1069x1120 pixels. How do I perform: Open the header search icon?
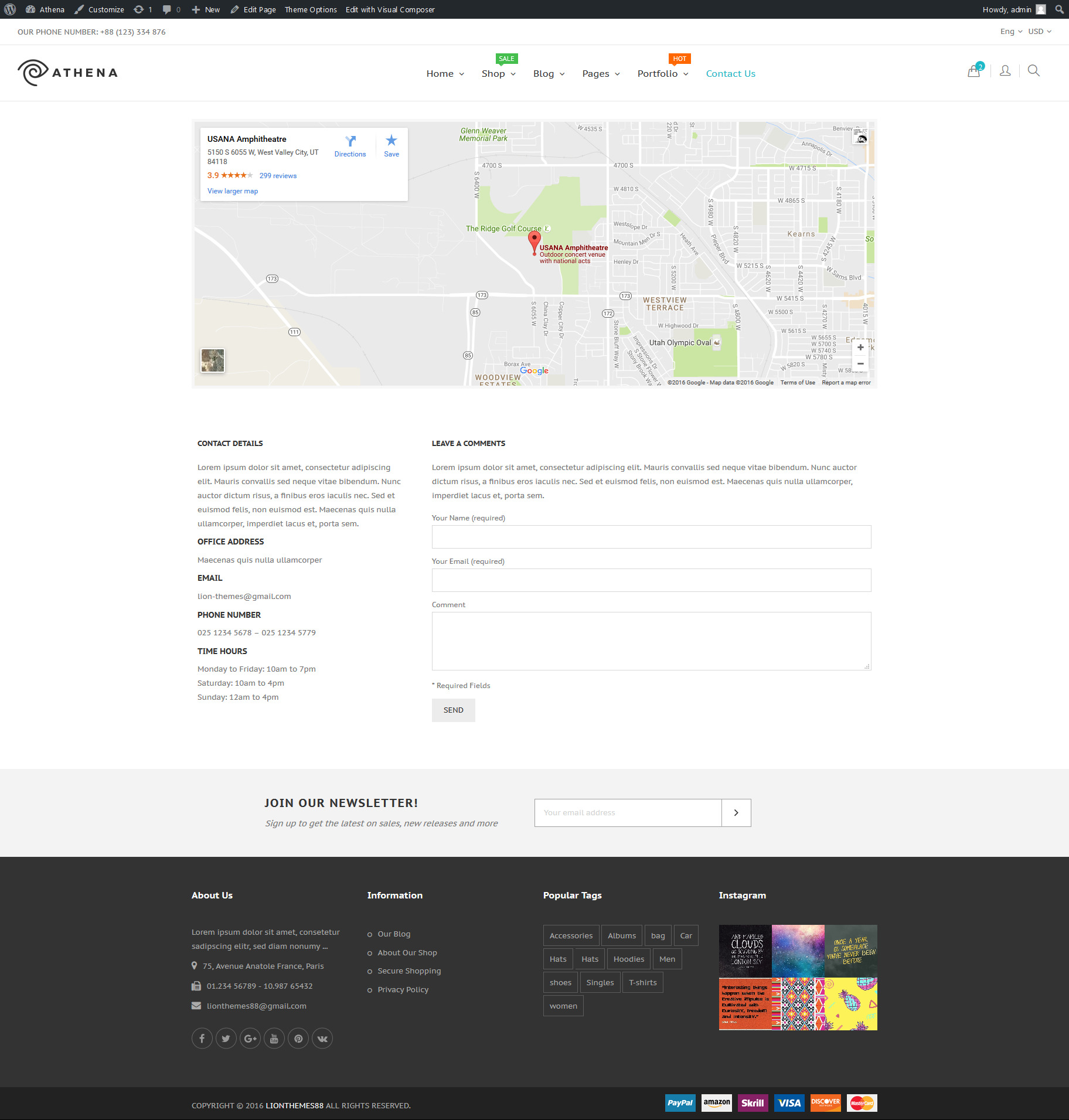pos(1033,70)
